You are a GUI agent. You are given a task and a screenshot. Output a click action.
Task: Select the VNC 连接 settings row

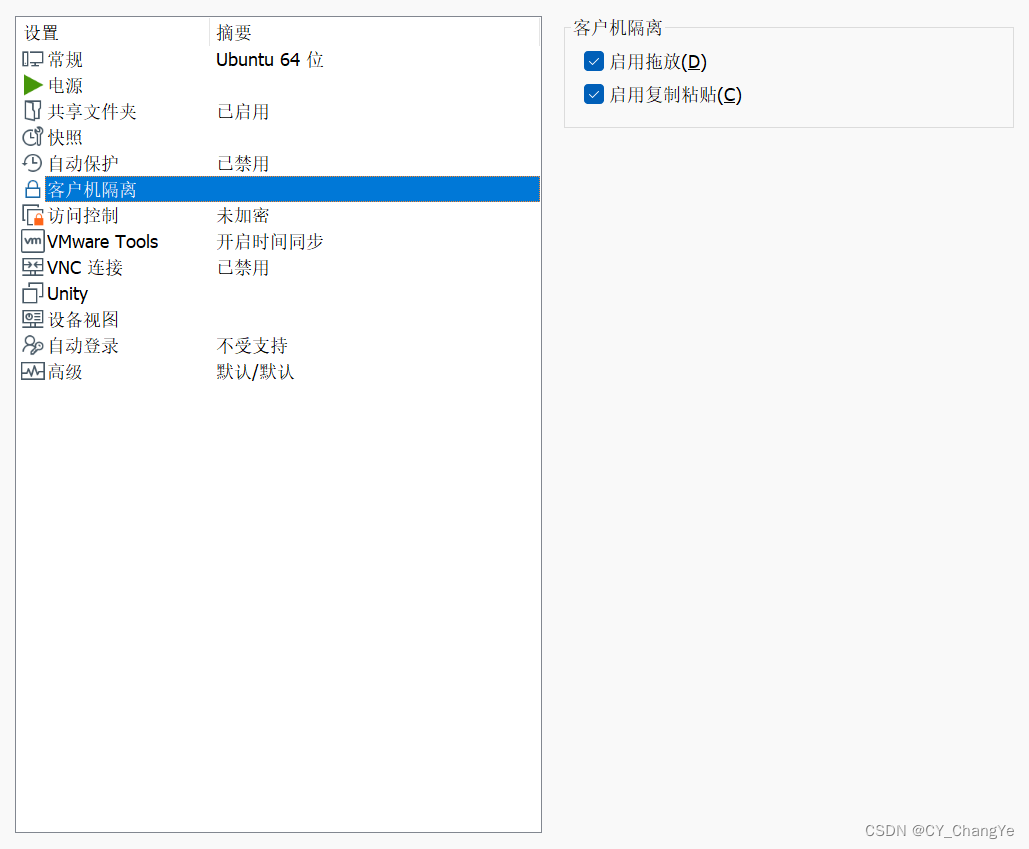[278, 267]
